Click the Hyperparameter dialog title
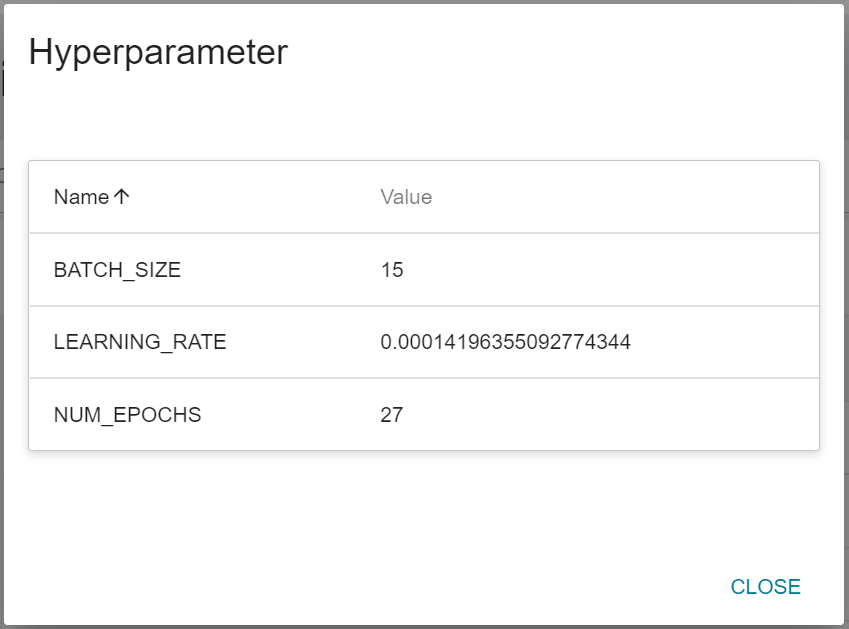The height and width of the screenshot is (629, 849). [x=158, y=52]
